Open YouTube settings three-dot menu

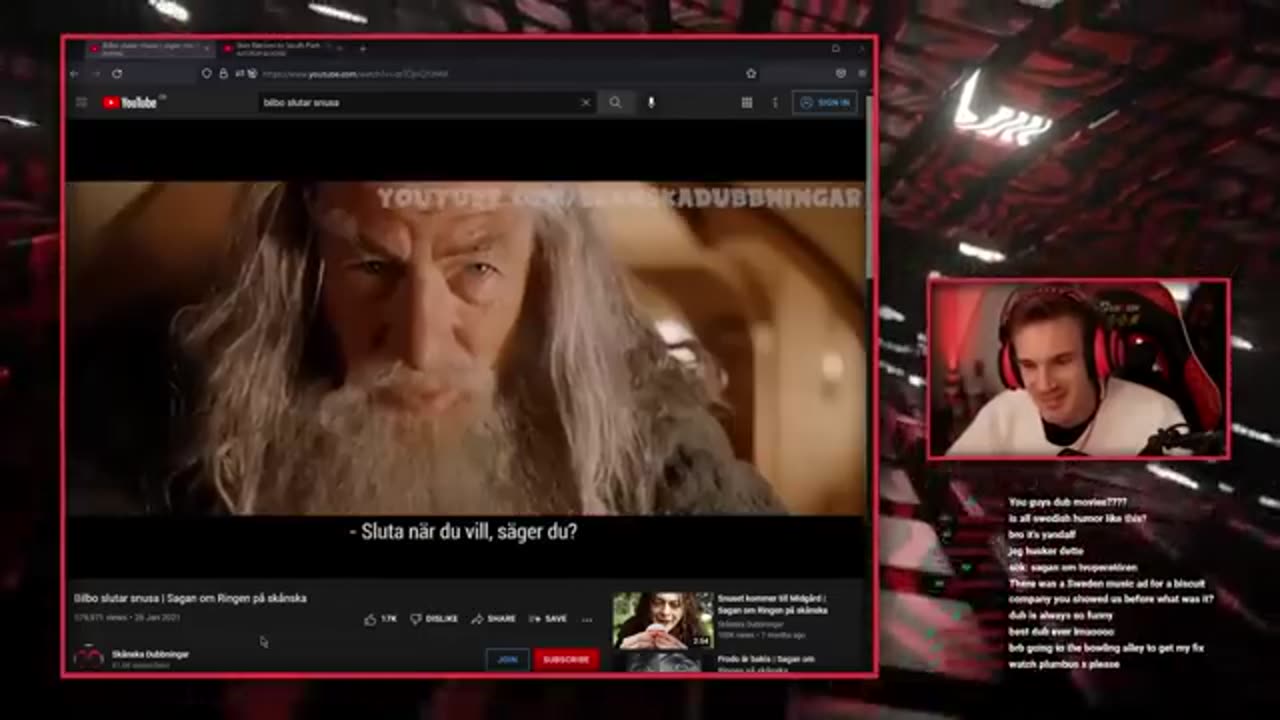coord(774,102)
